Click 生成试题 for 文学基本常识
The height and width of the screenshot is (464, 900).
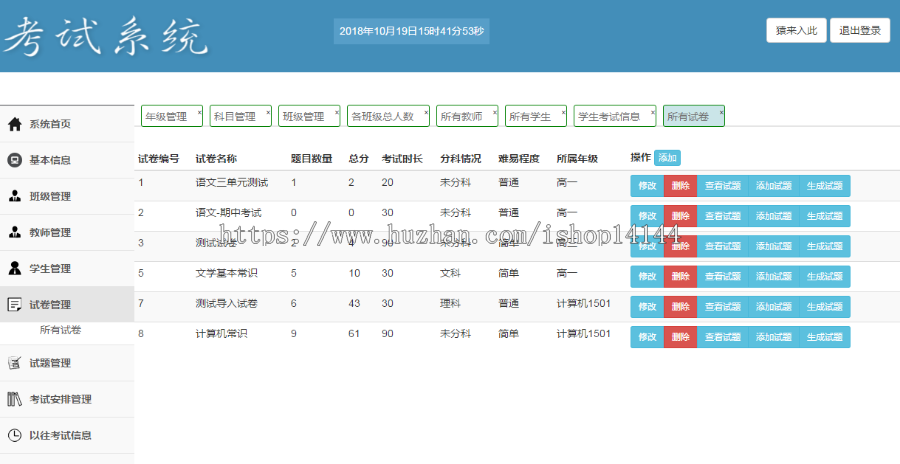pos(825,276)
